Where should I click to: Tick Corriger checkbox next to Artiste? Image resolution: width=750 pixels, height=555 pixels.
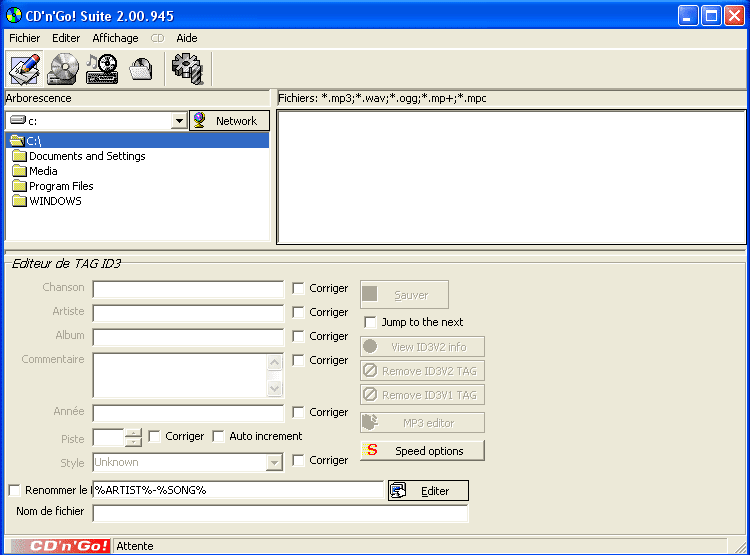[298, 312]
